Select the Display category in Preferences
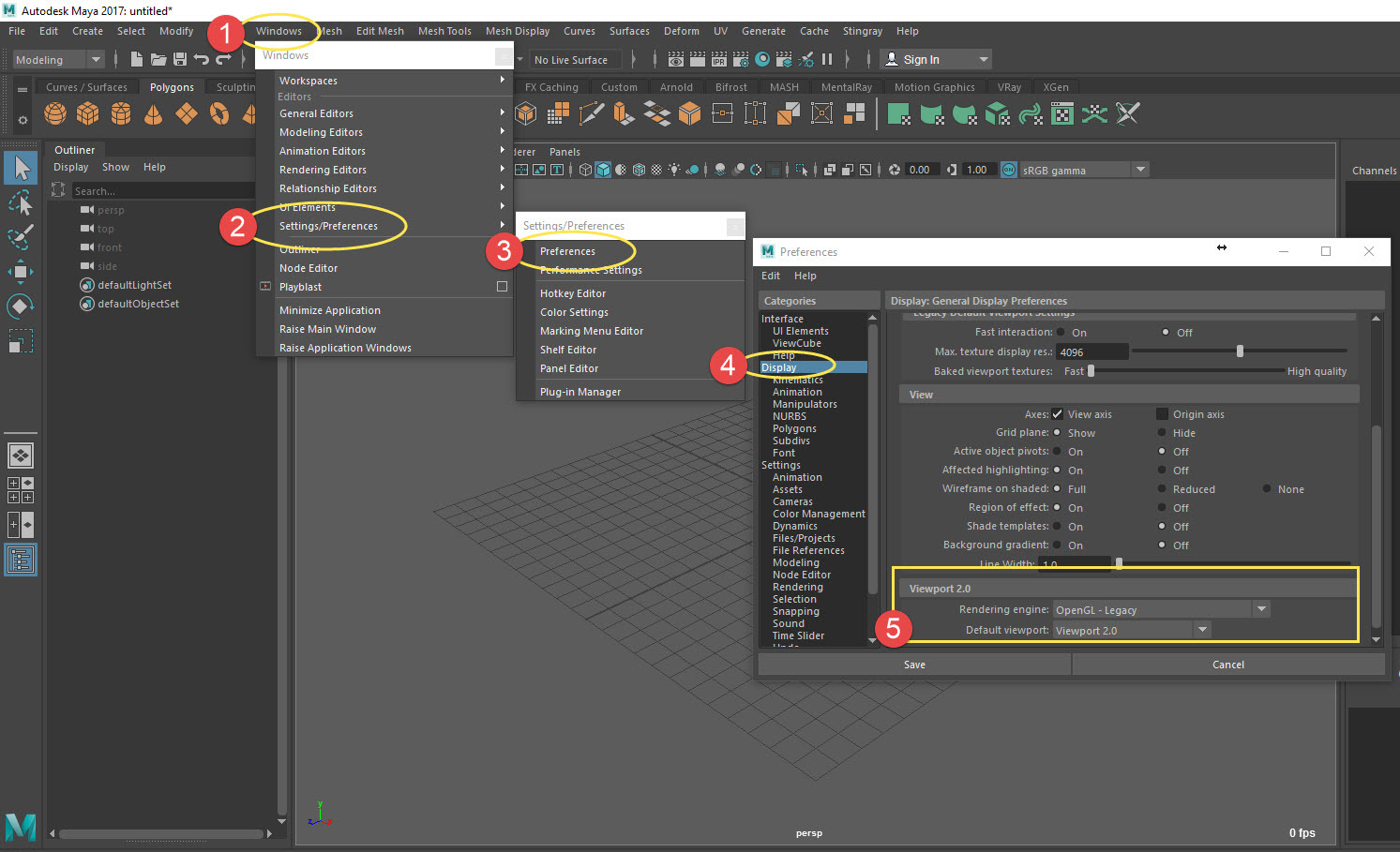This screenshot has width=1400, height=852. (x=779, y=367)
